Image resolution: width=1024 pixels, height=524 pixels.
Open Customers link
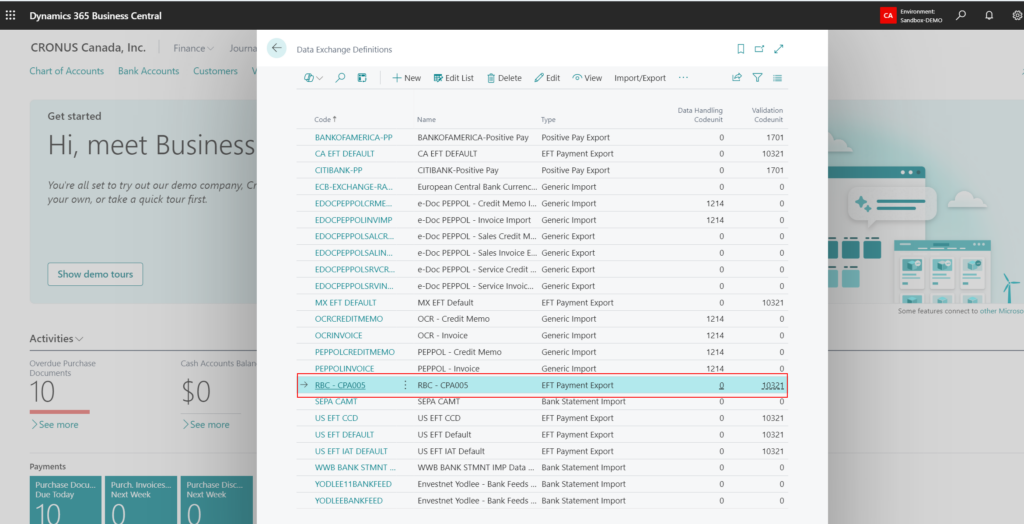tap(215, 71)
